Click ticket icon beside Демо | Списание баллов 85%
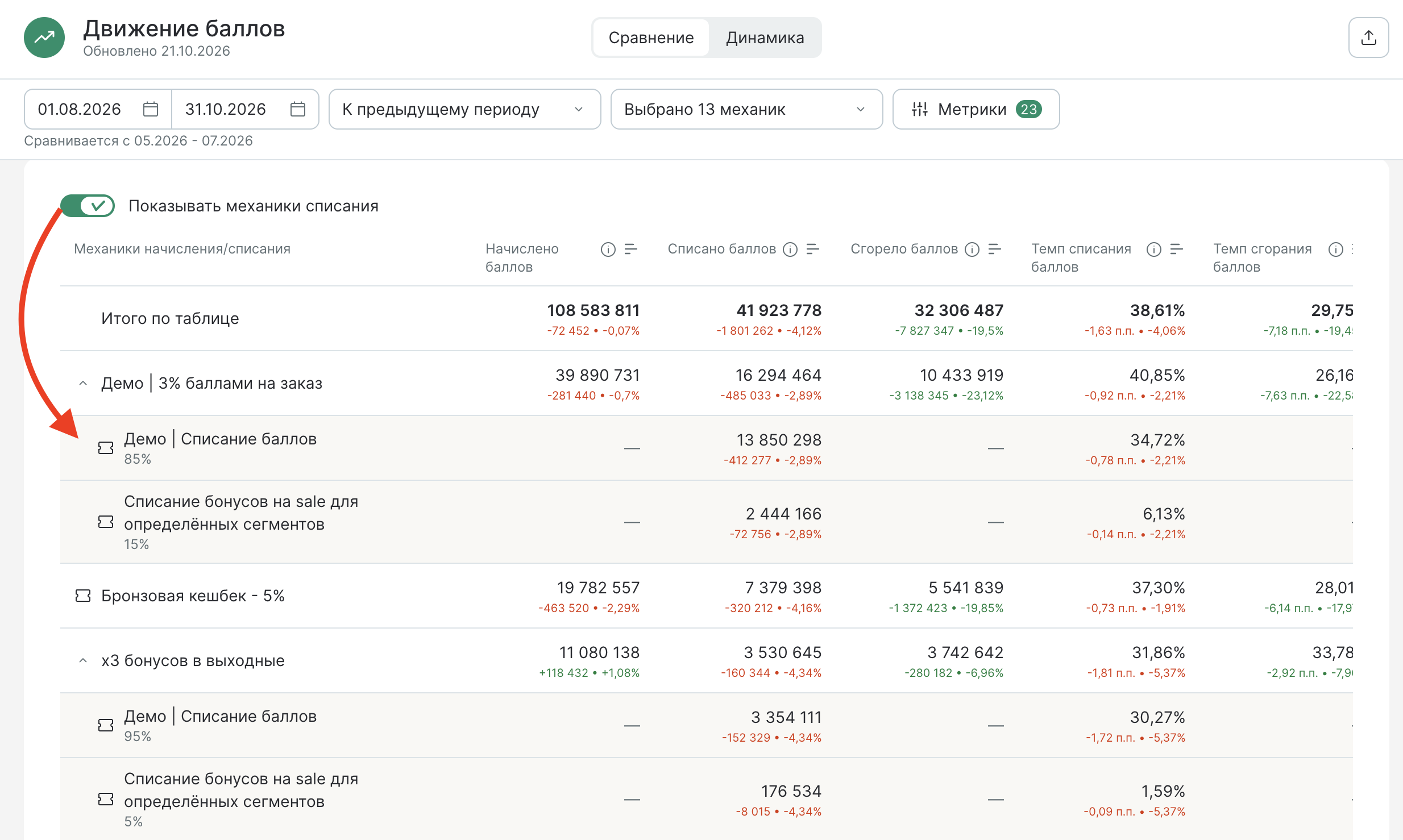Viewport: 1403px width, 840px height. [106, 448]
